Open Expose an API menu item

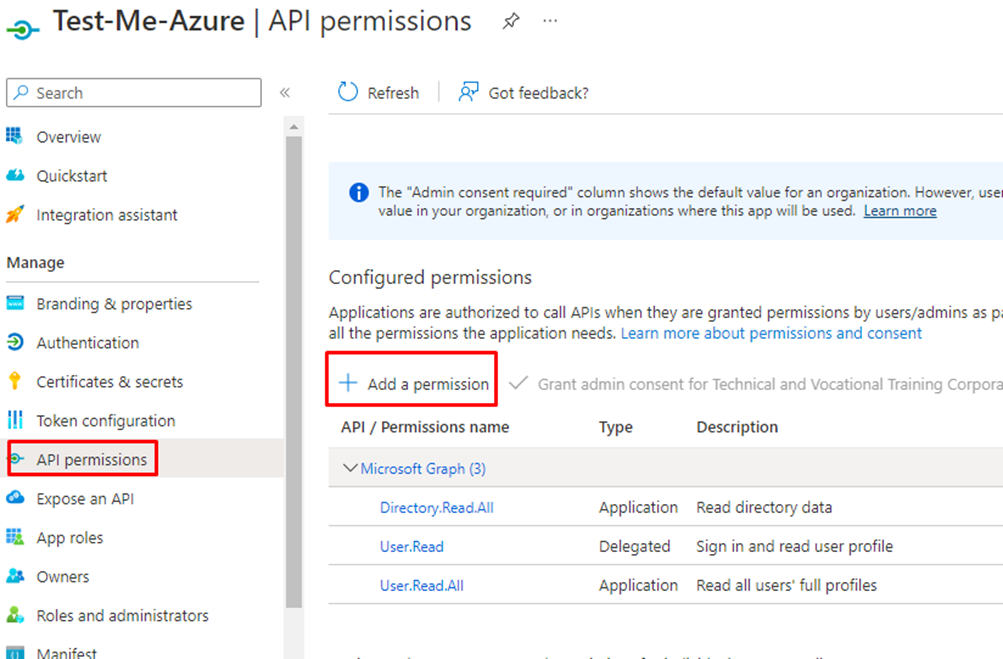[x=85, y=499]
